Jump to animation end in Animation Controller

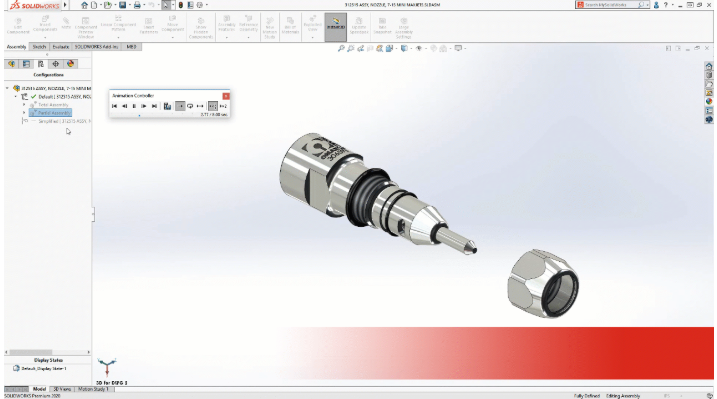[155, 106]
